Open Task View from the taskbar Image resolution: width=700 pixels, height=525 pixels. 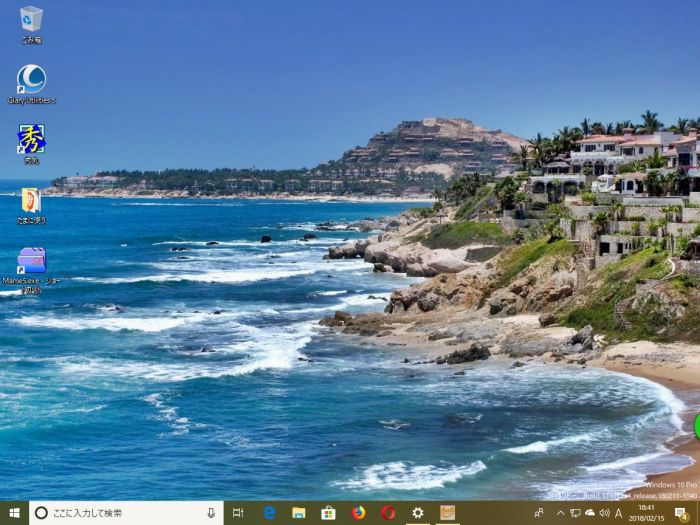pyautogui.click(x=238, y=512)
